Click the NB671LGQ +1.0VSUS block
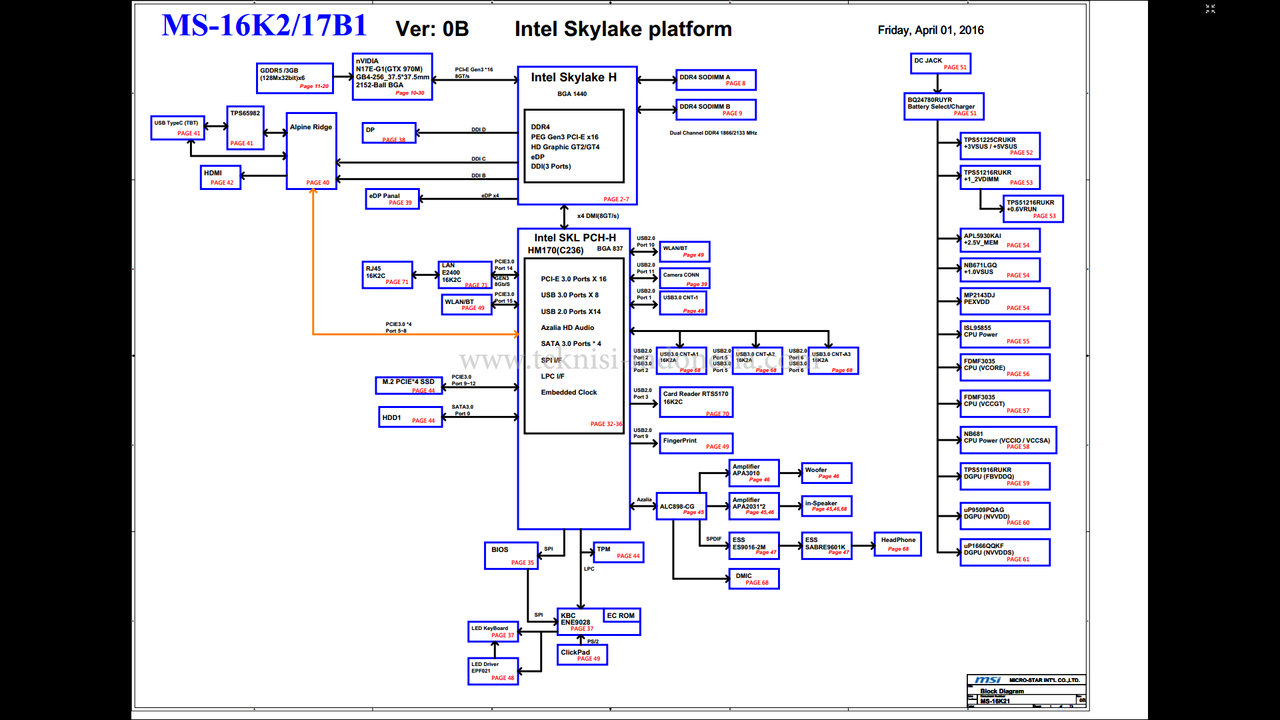The image size is (1280, 720). coord(1000,270)
